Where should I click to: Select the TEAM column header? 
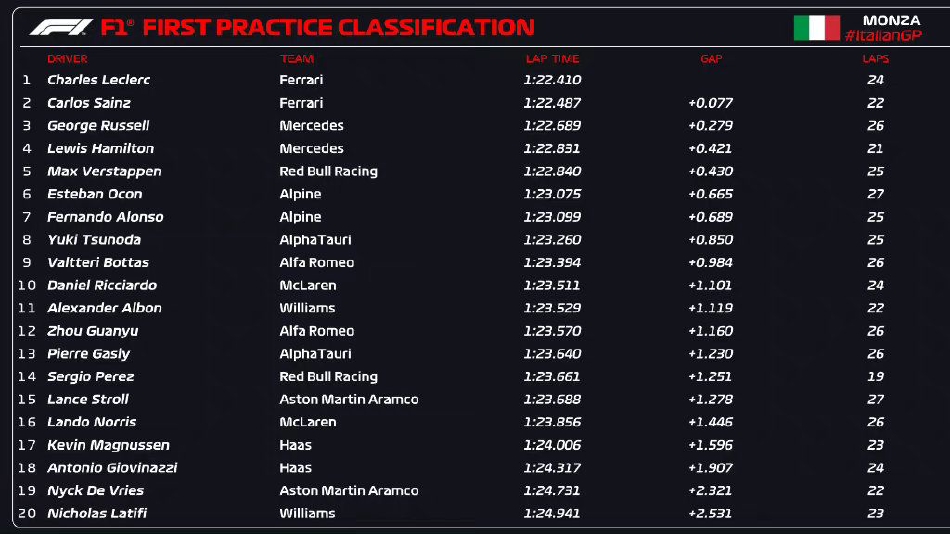(x=297, y=59)
